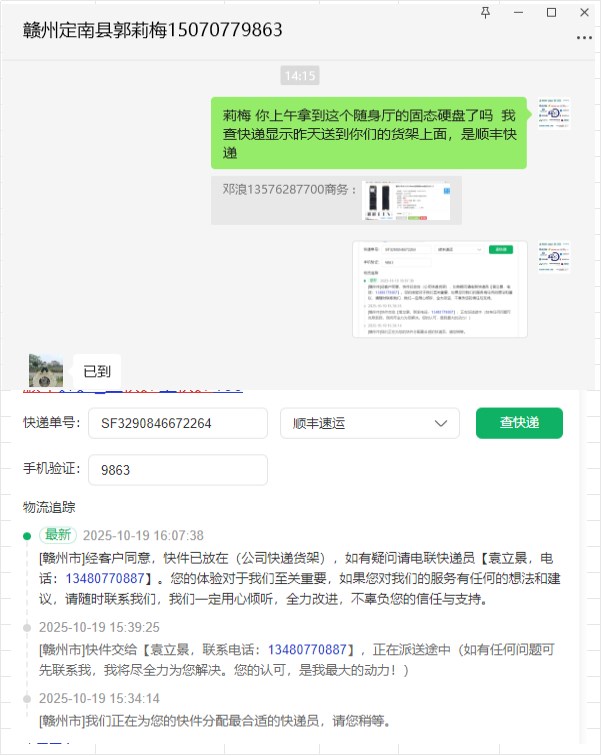The image size is (601, 756).
Task: Click the 已到 reply message bubble
Action: click(97, 371)
